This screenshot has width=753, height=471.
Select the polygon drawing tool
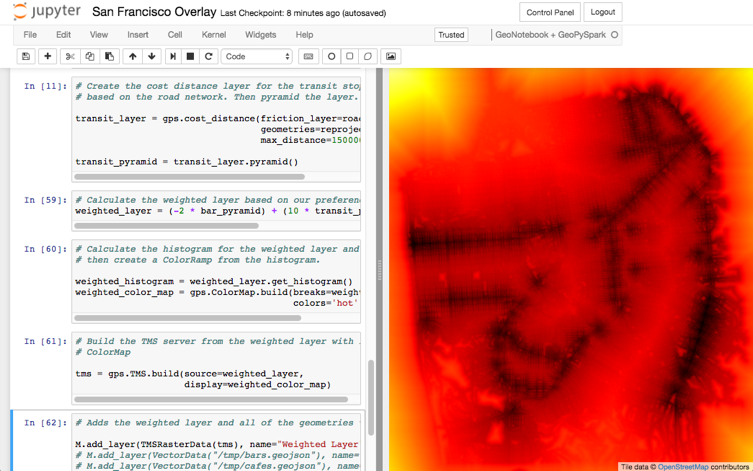point(368,57)
